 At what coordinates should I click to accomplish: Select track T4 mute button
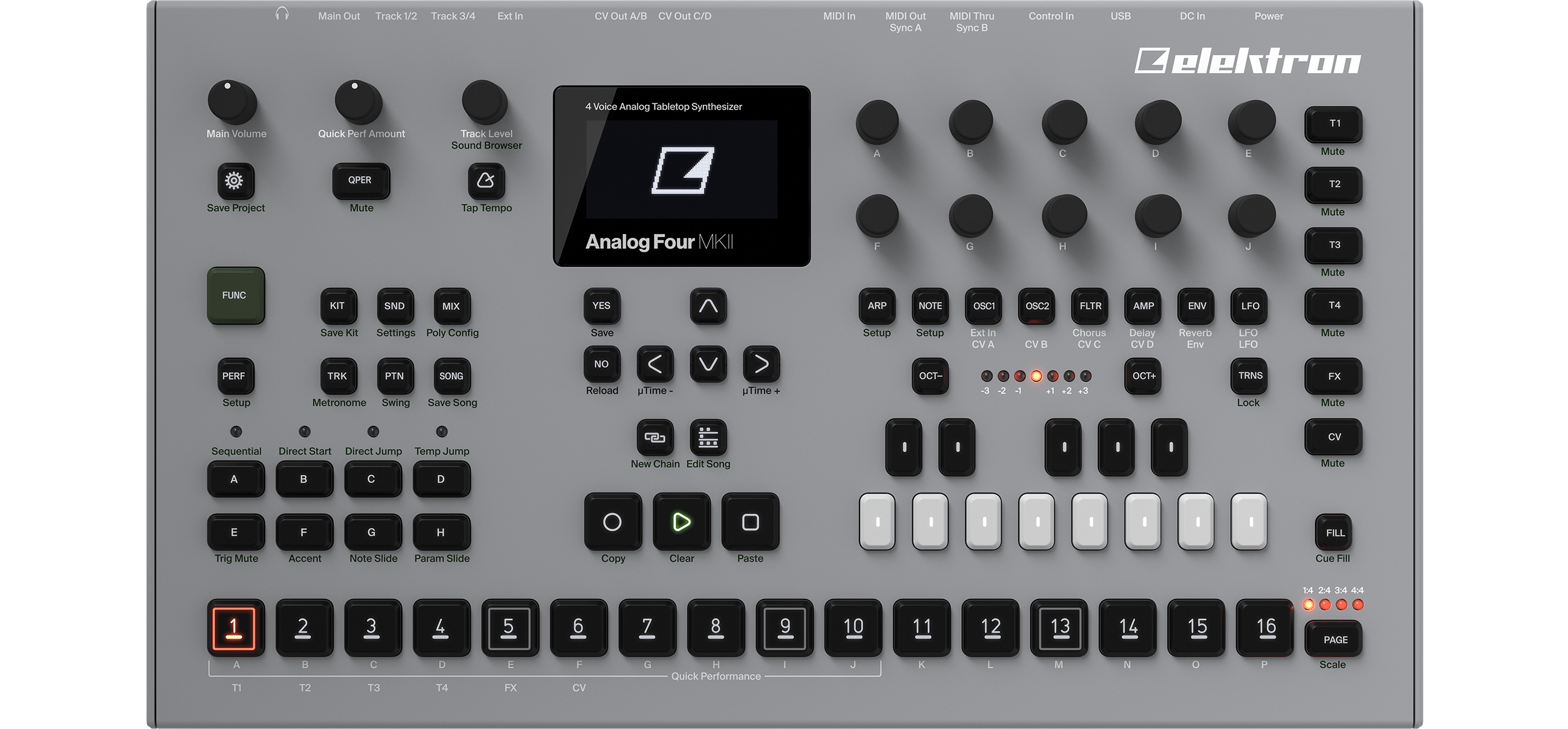(x=1334, y=306)
